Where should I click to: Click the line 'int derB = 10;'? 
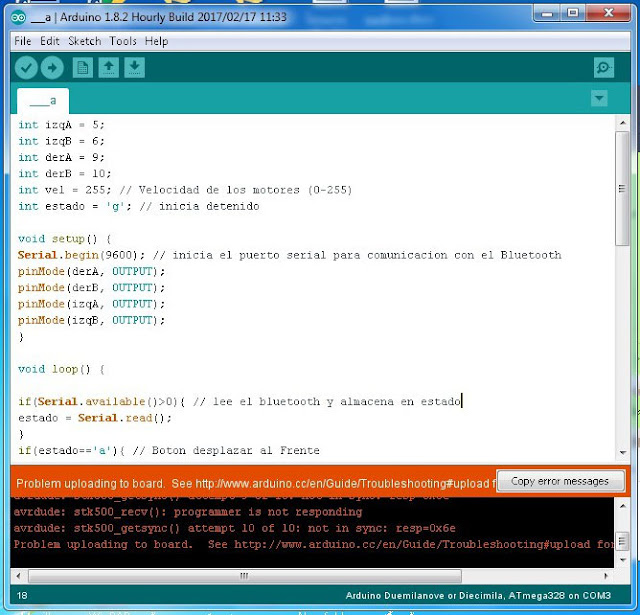pyautogui.click(x=64, y=174)
